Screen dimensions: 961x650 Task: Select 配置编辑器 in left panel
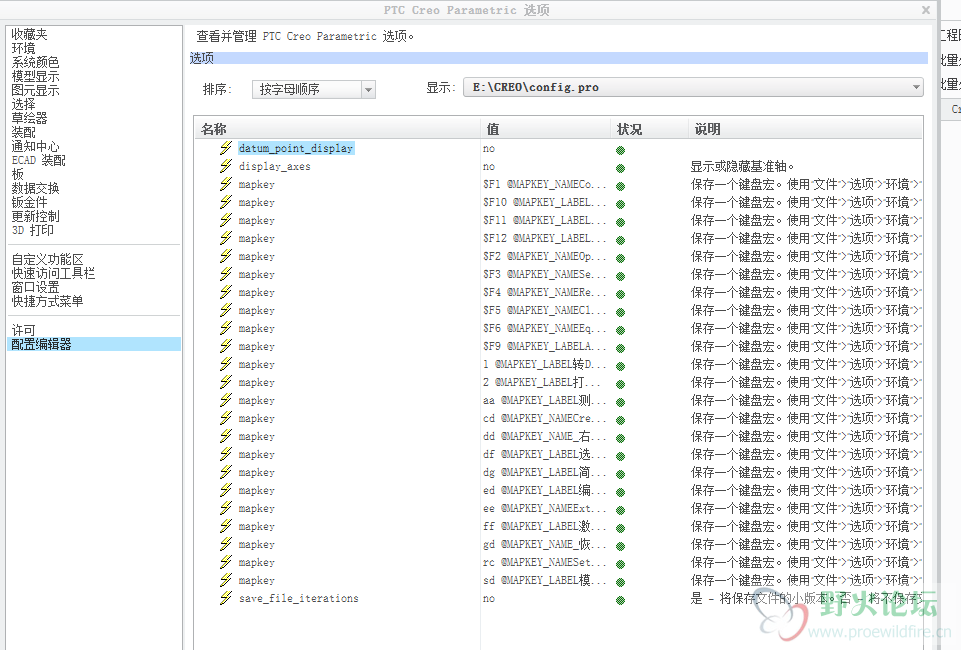click(x=94, y=344)
